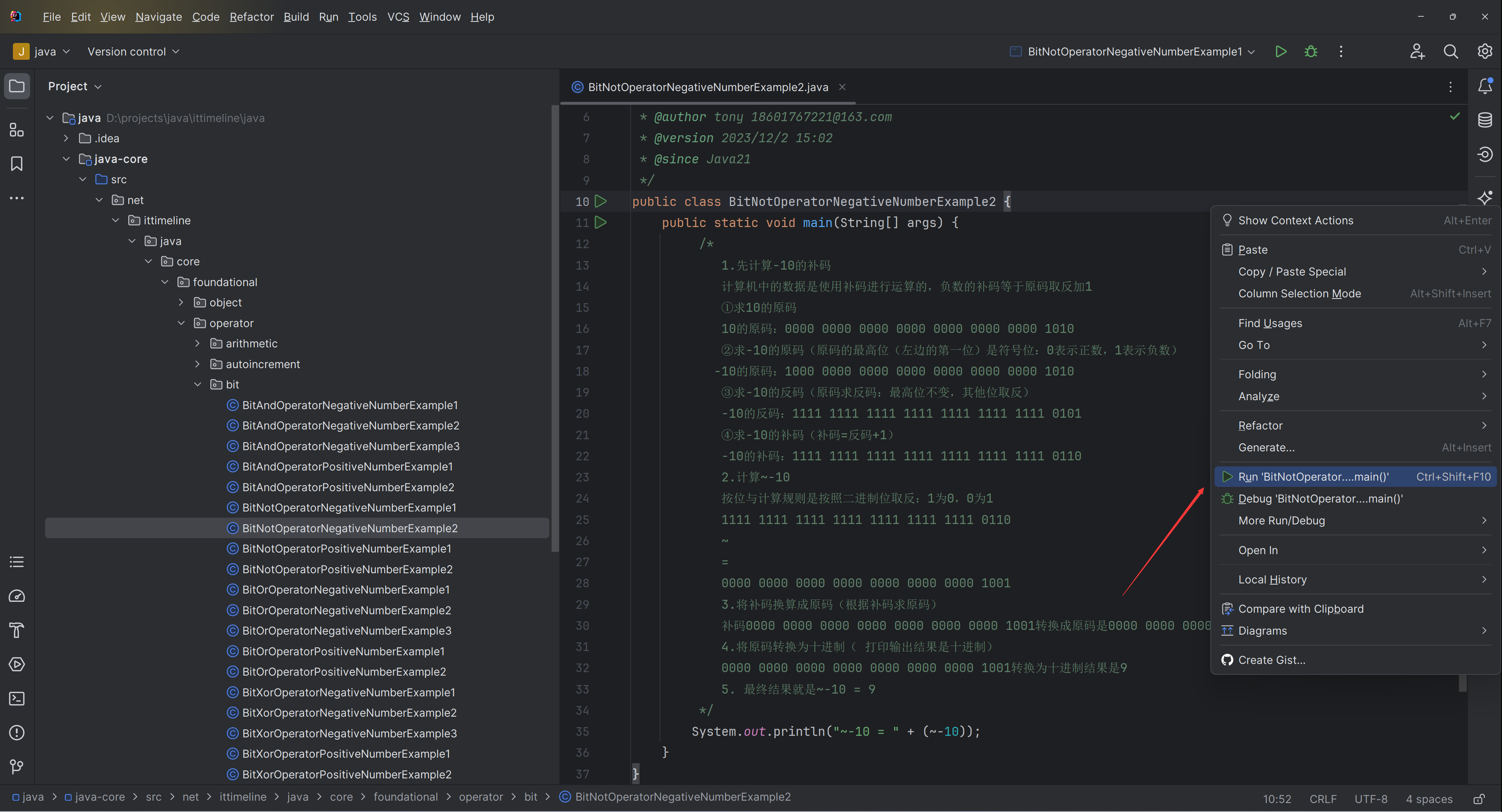The image size is (1502, 812).
Task: Click run gutter icon on line 11
Action: pyautogui.click(x=600, y=222)
